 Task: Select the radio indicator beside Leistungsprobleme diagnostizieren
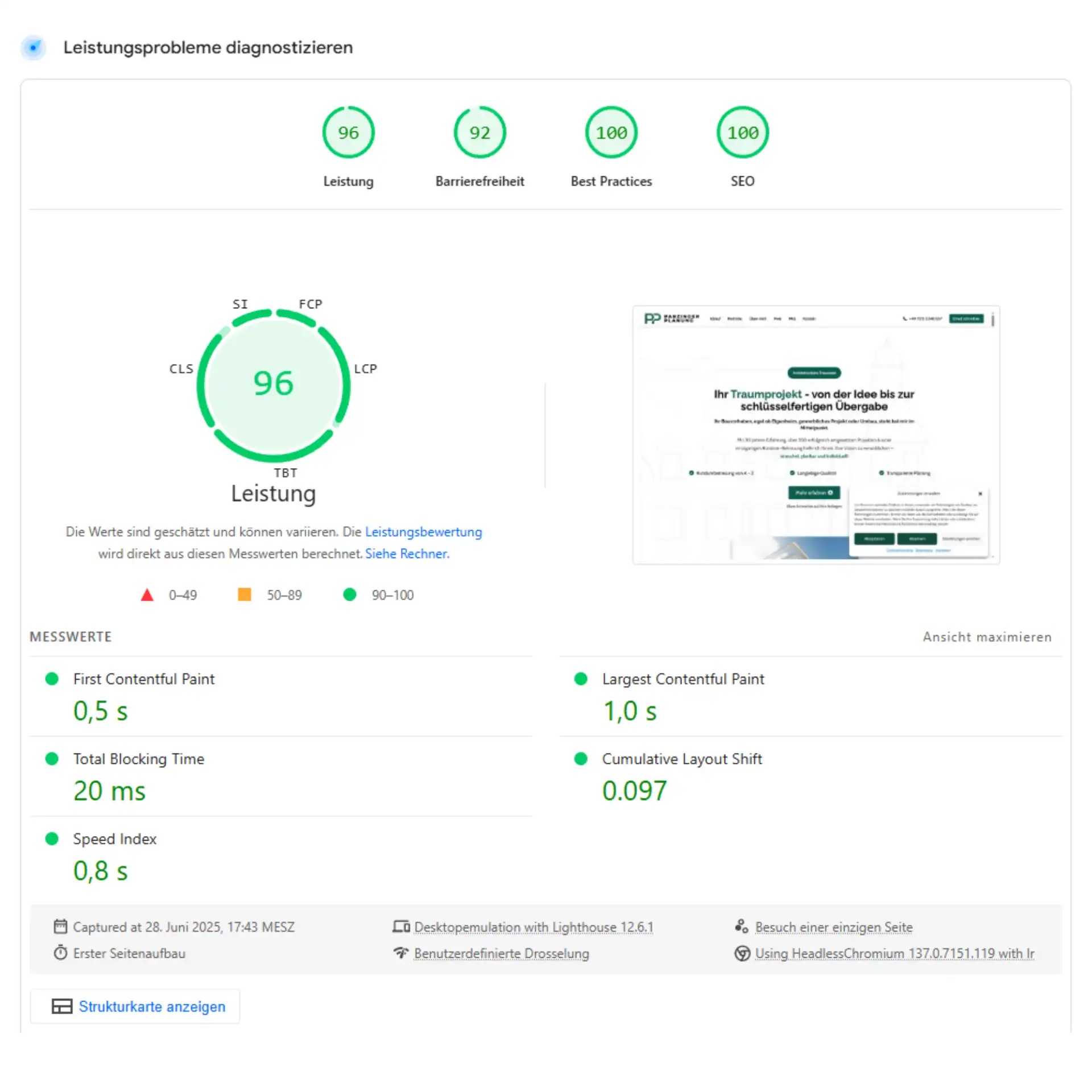pos(33,48)
